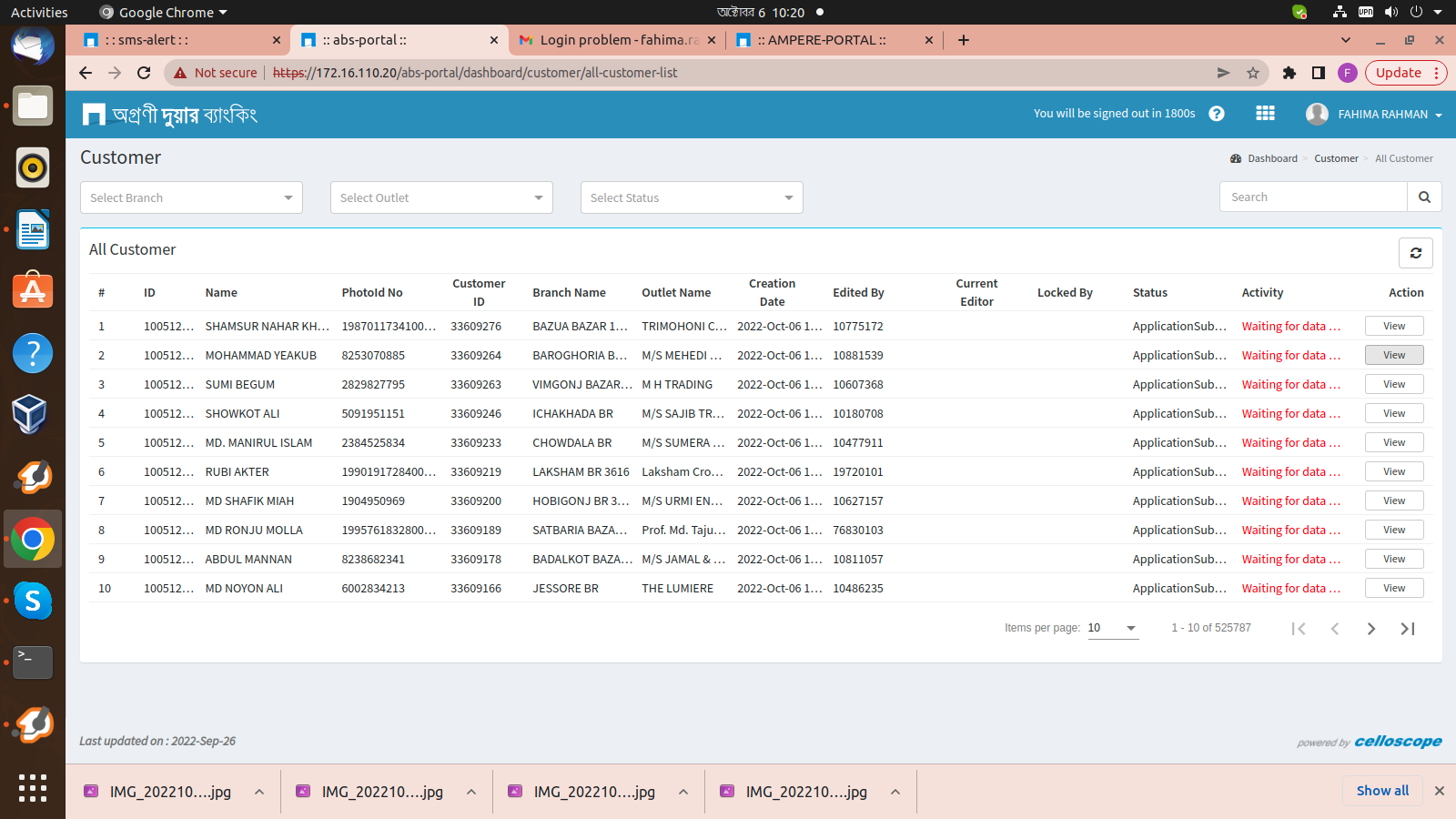Click the Creation Date column header
Image resolution: width=1456 pixels, height=819 pixels.
[x=772, y=292]
